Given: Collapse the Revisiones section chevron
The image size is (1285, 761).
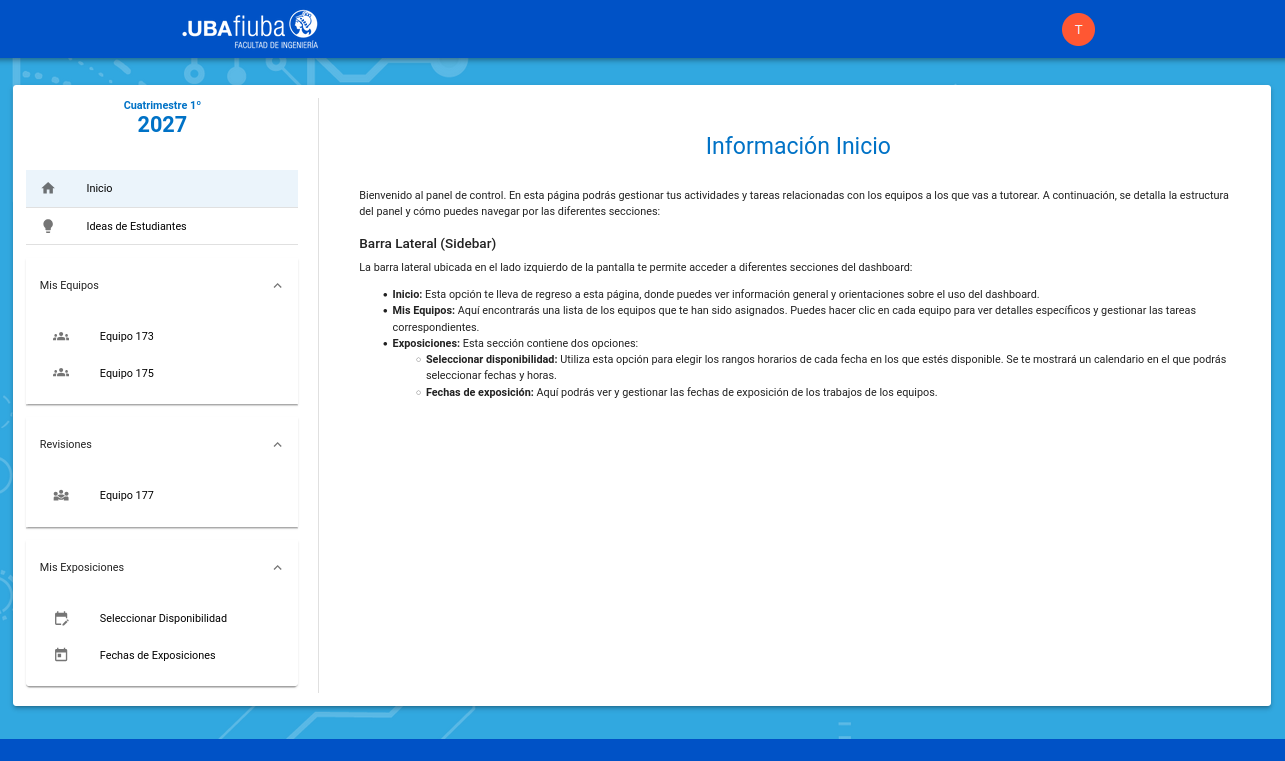Looking at the screenshot, I should point(278,444).
